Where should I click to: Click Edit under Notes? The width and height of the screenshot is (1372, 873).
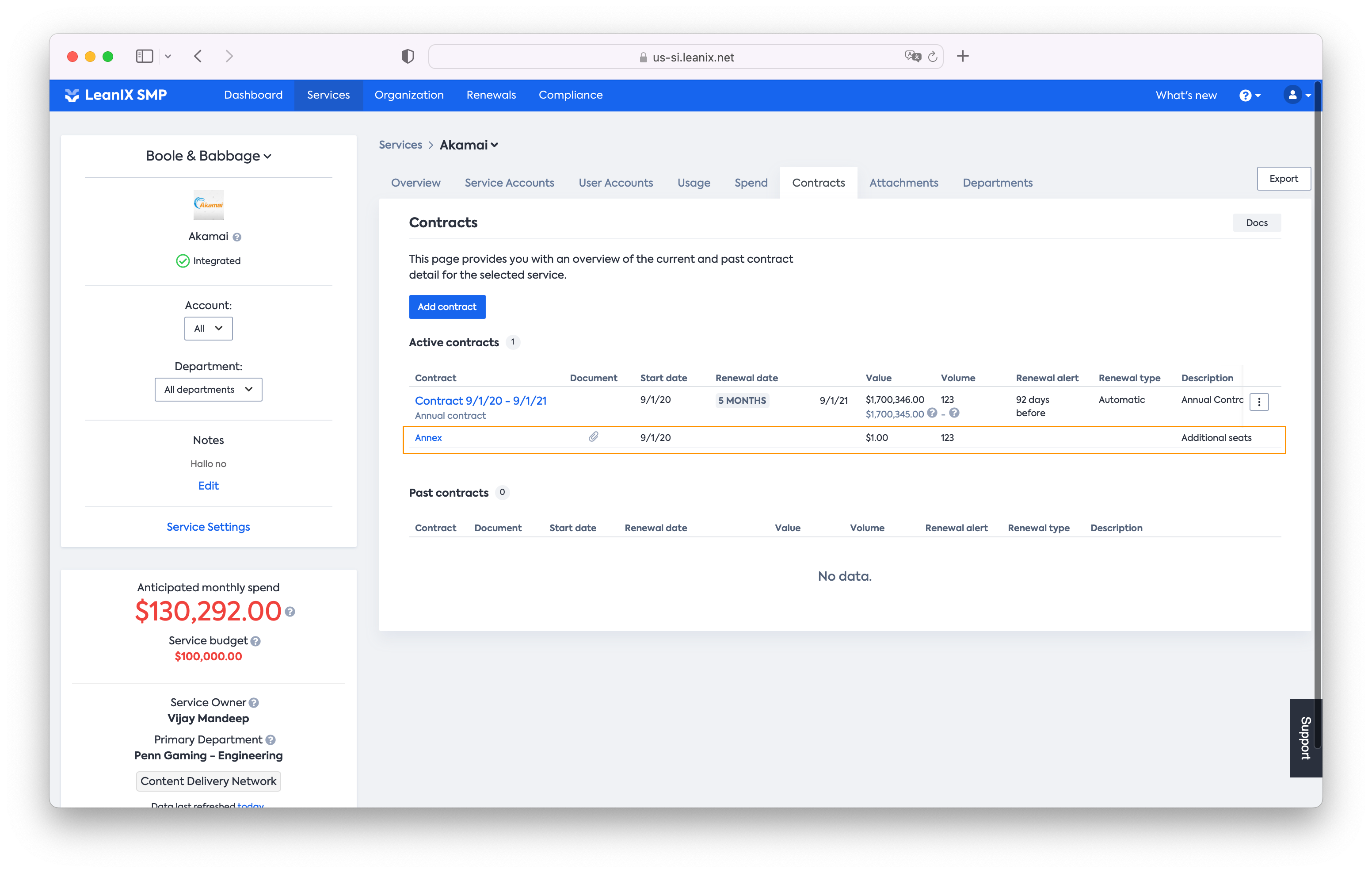point(209,486)
